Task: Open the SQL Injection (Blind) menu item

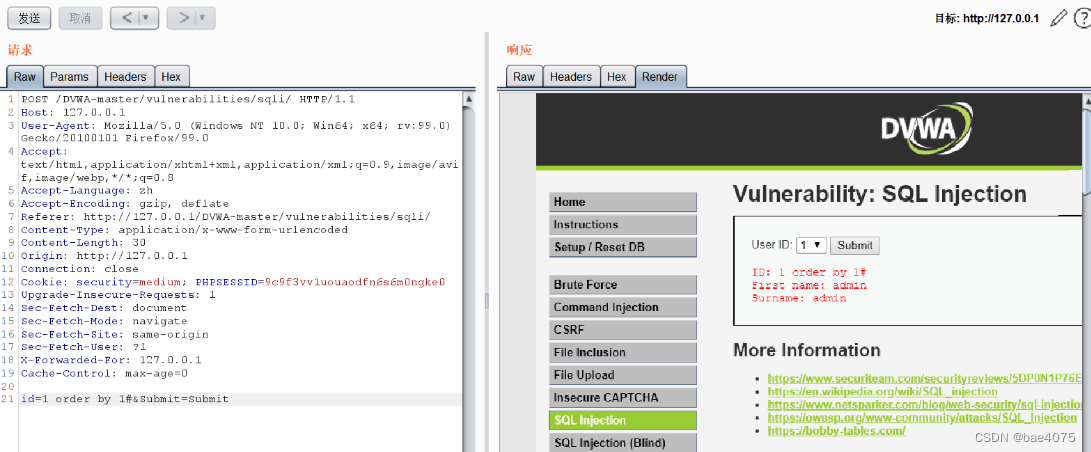Action: tap(623, 443)
